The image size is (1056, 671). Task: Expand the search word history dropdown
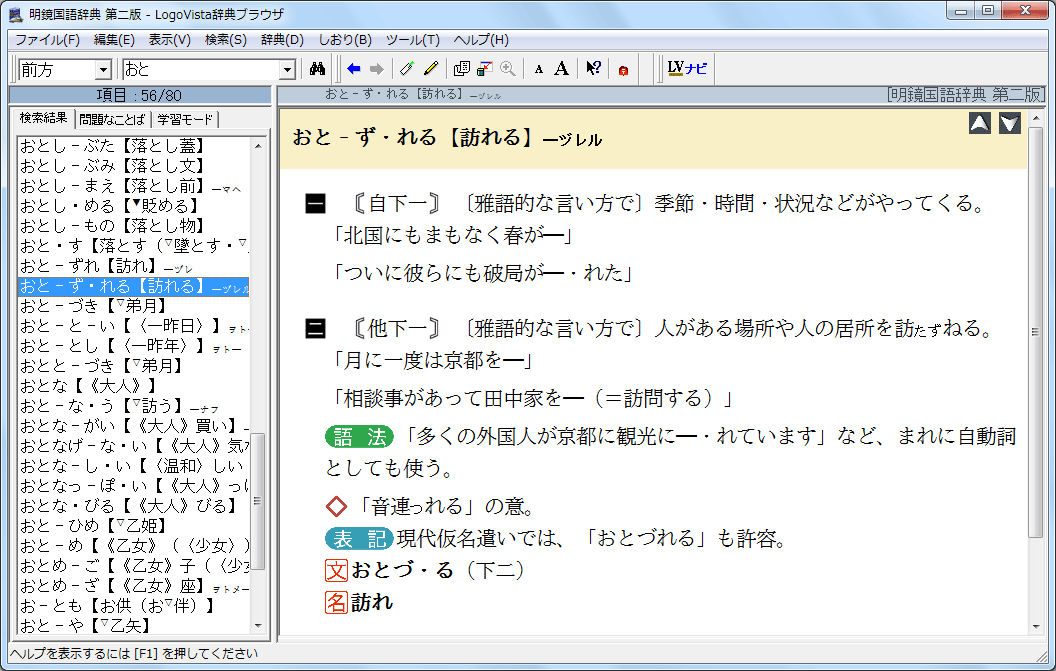(288, 70)
